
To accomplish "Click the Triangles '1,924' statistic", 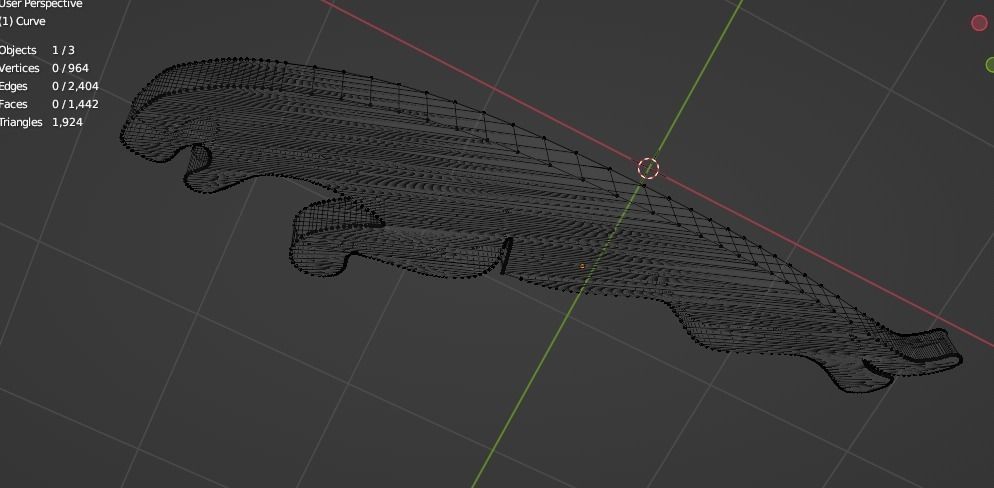I will tap(67, 122).
